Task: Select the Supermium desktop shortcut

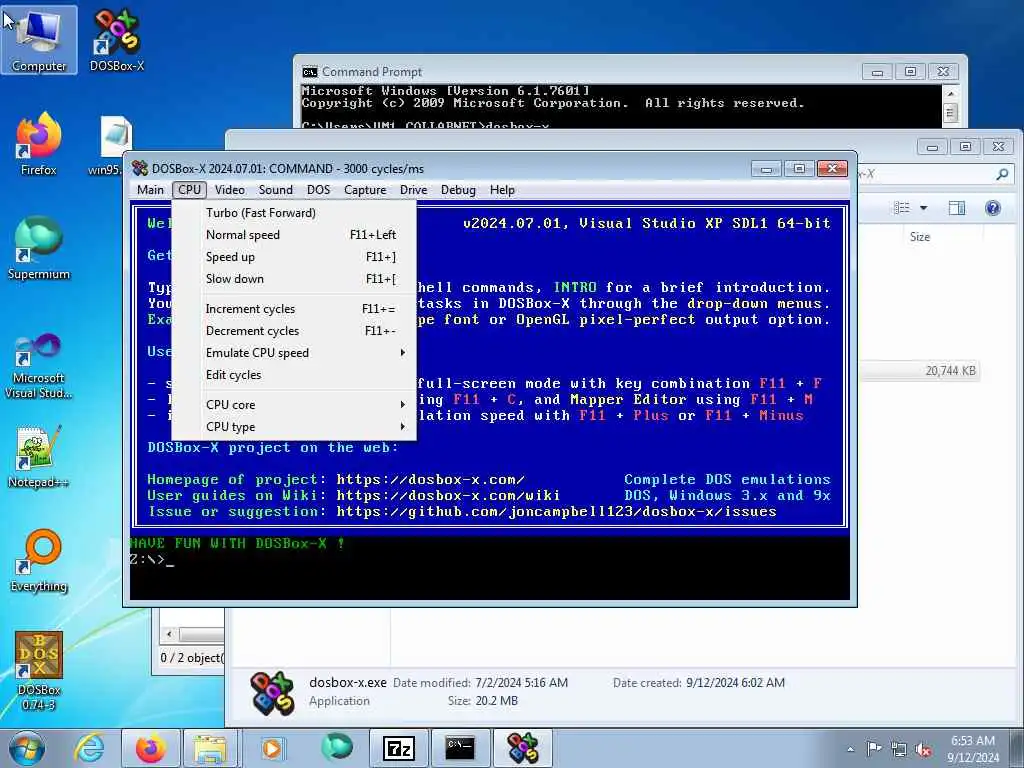Action: pos(39,248)
